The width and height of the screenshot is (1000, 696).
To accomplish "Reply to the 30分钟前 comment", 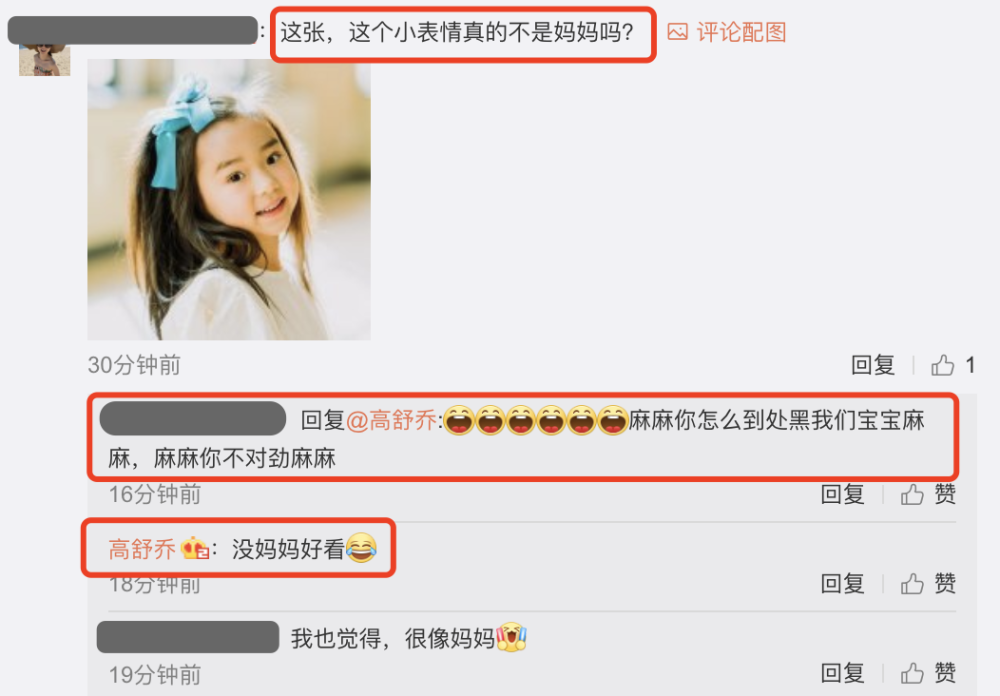I will [x=873, y=365].
